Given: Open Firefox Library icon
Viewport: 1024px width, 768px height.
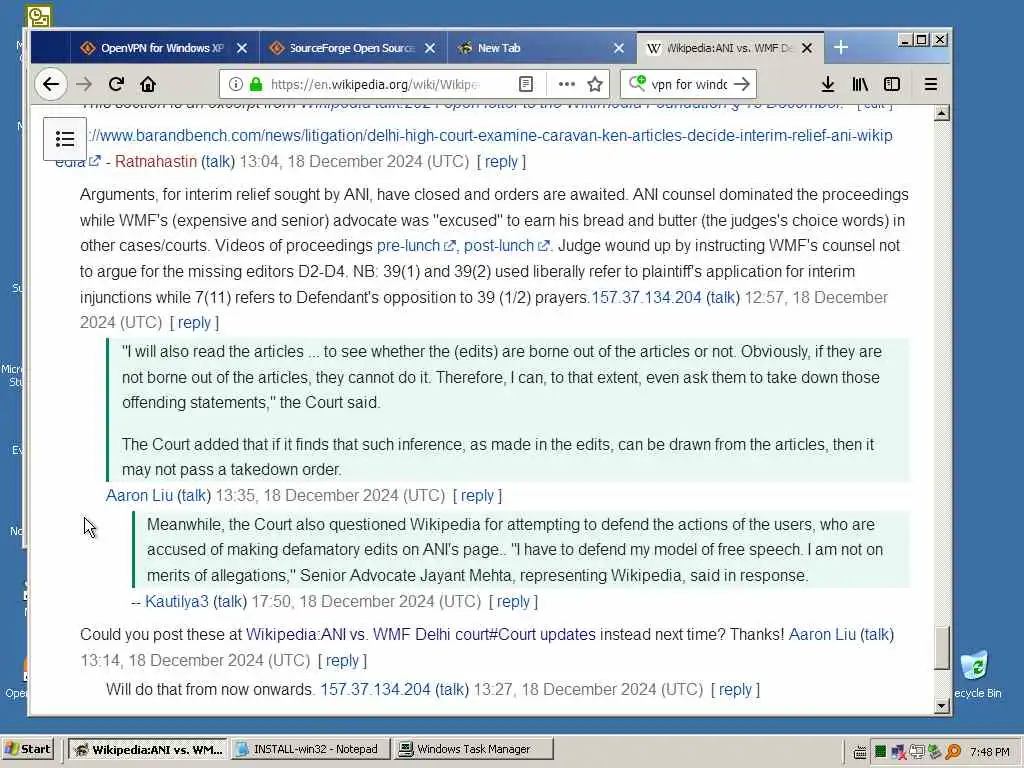Looking at the screenshot, I should [x=860, y=84].
